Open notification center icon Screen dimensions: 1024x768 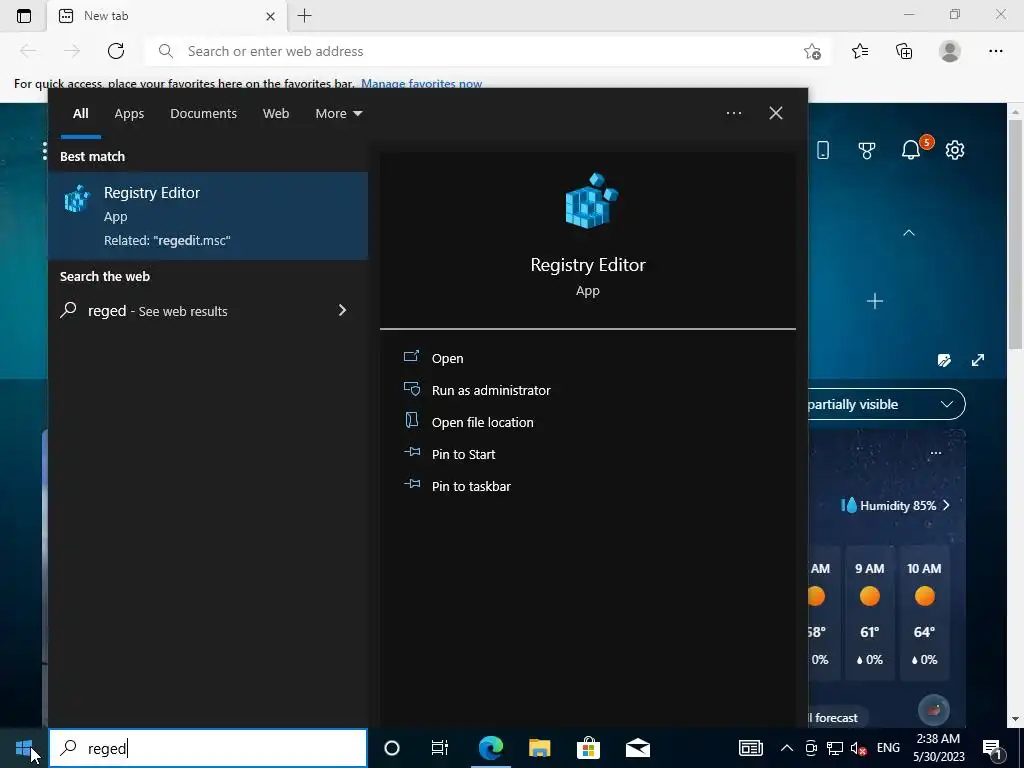coord(993,748)
